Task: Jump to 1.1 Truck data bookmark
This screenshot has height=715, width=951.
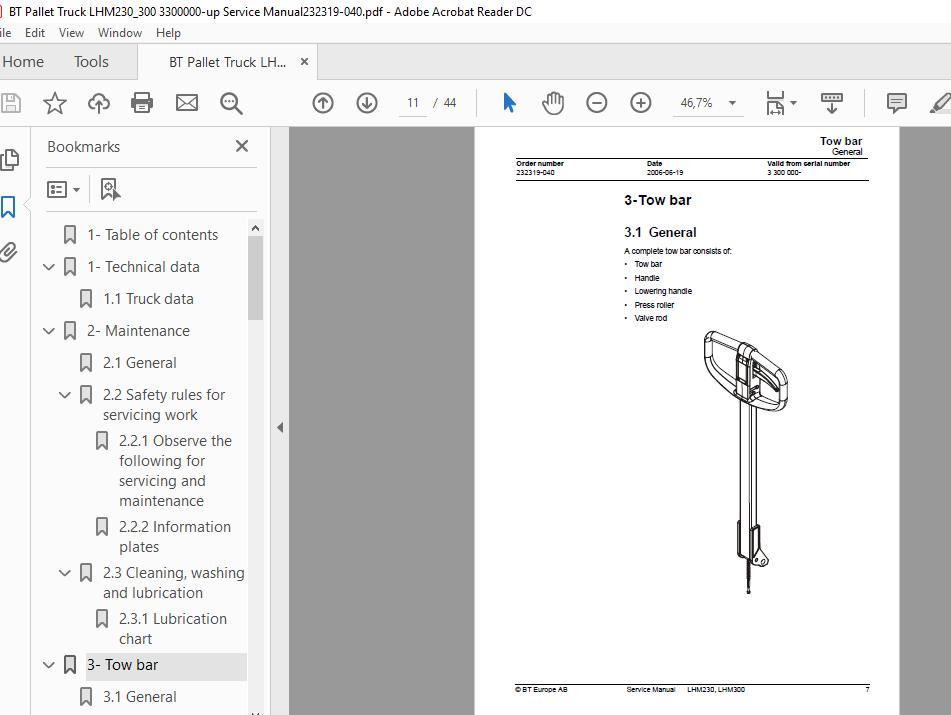Action: click(x=148, y=299)
